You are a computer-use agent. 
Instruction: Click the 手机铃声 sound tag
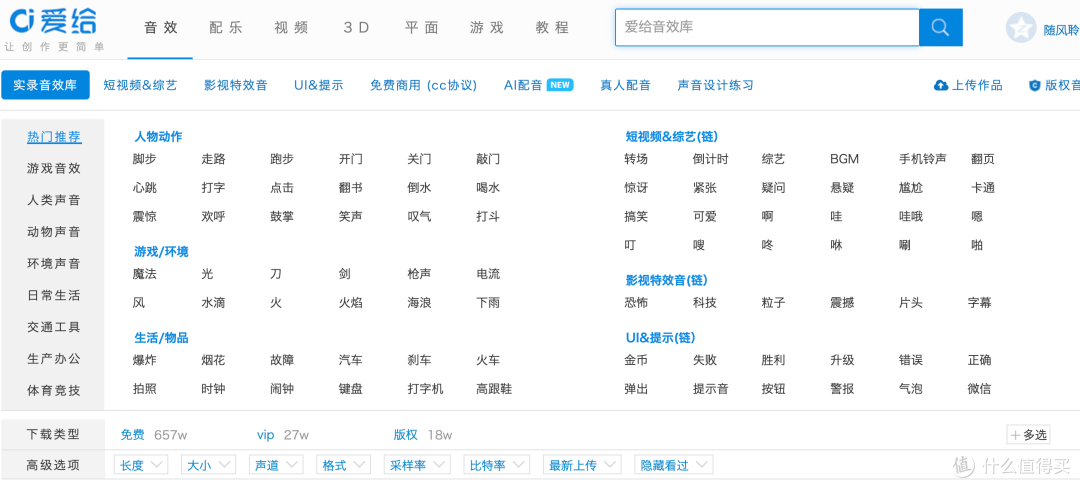pyautogui.click(x=923, y=159)
